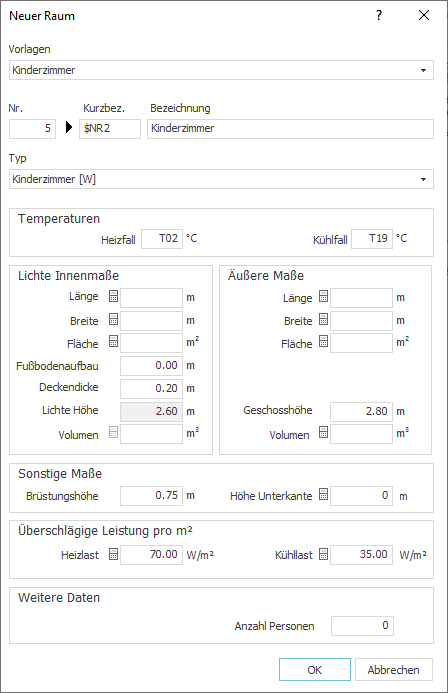Open calculator for Höhe Unterkante

coord(323,495)
